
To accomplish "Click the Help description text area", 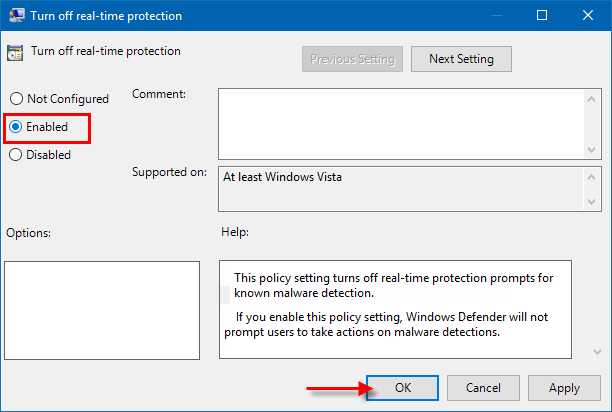I will tap(396, 309).
